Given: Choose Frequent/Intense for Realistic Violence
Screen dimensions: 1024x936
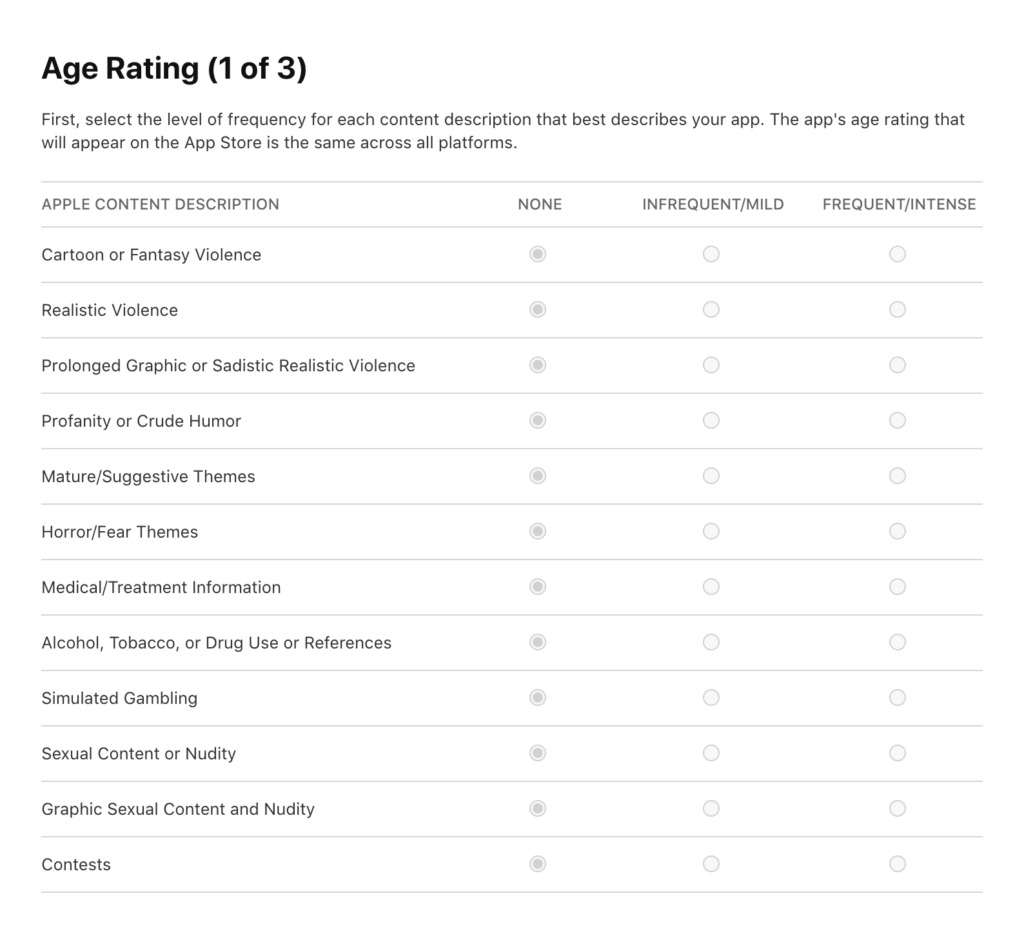Looking at the screenshot, I should pyautogui.click(x=897, y=310).
